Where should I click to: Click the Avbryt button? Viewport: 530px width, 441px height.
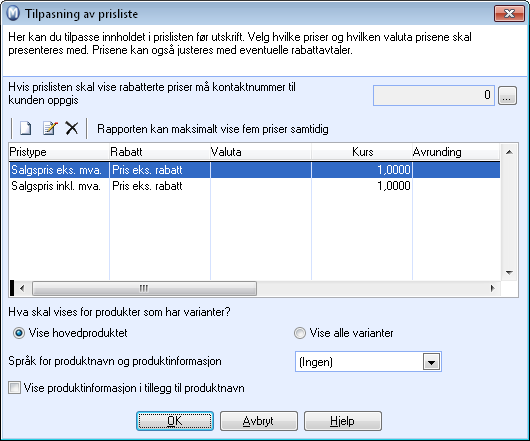pos(259,421)
